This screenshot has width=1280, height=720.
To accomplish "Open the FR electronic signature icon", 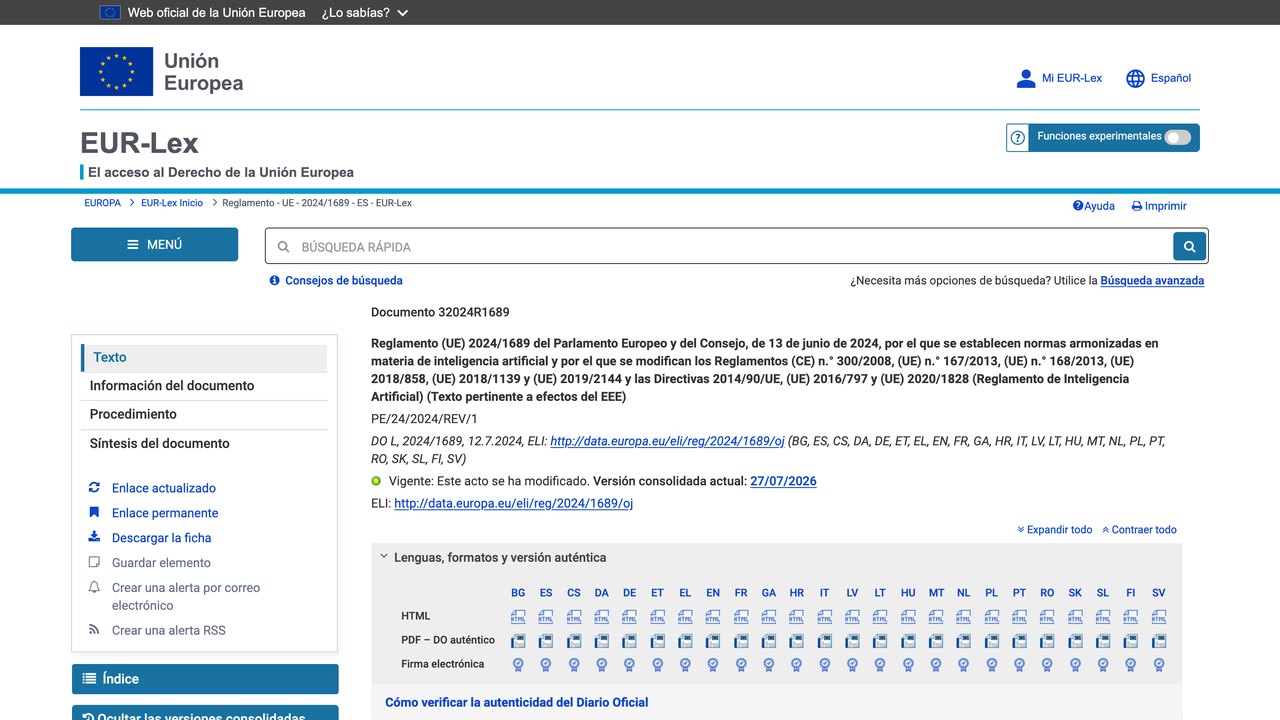I will click(741, 664).
